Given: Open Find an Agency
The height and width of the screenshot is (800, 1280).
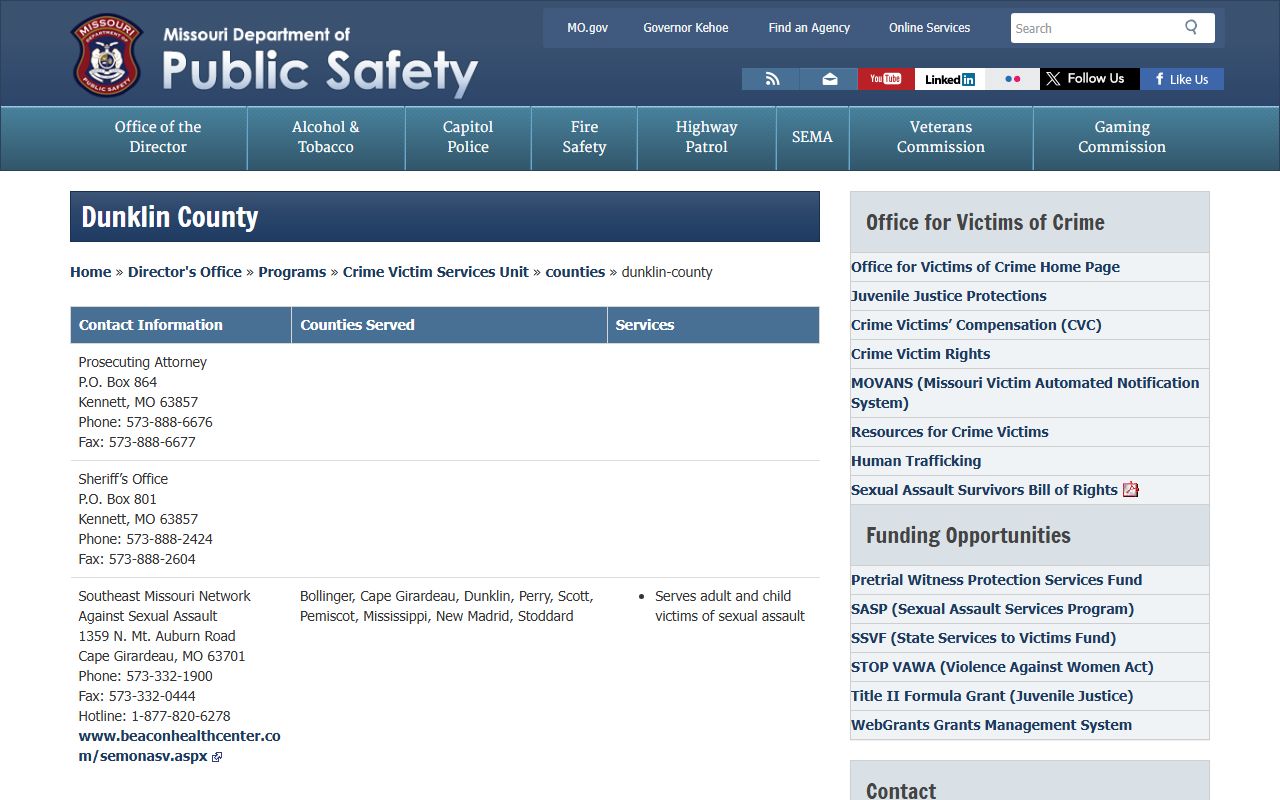Looking at the screenshot, I should point(809,28).
